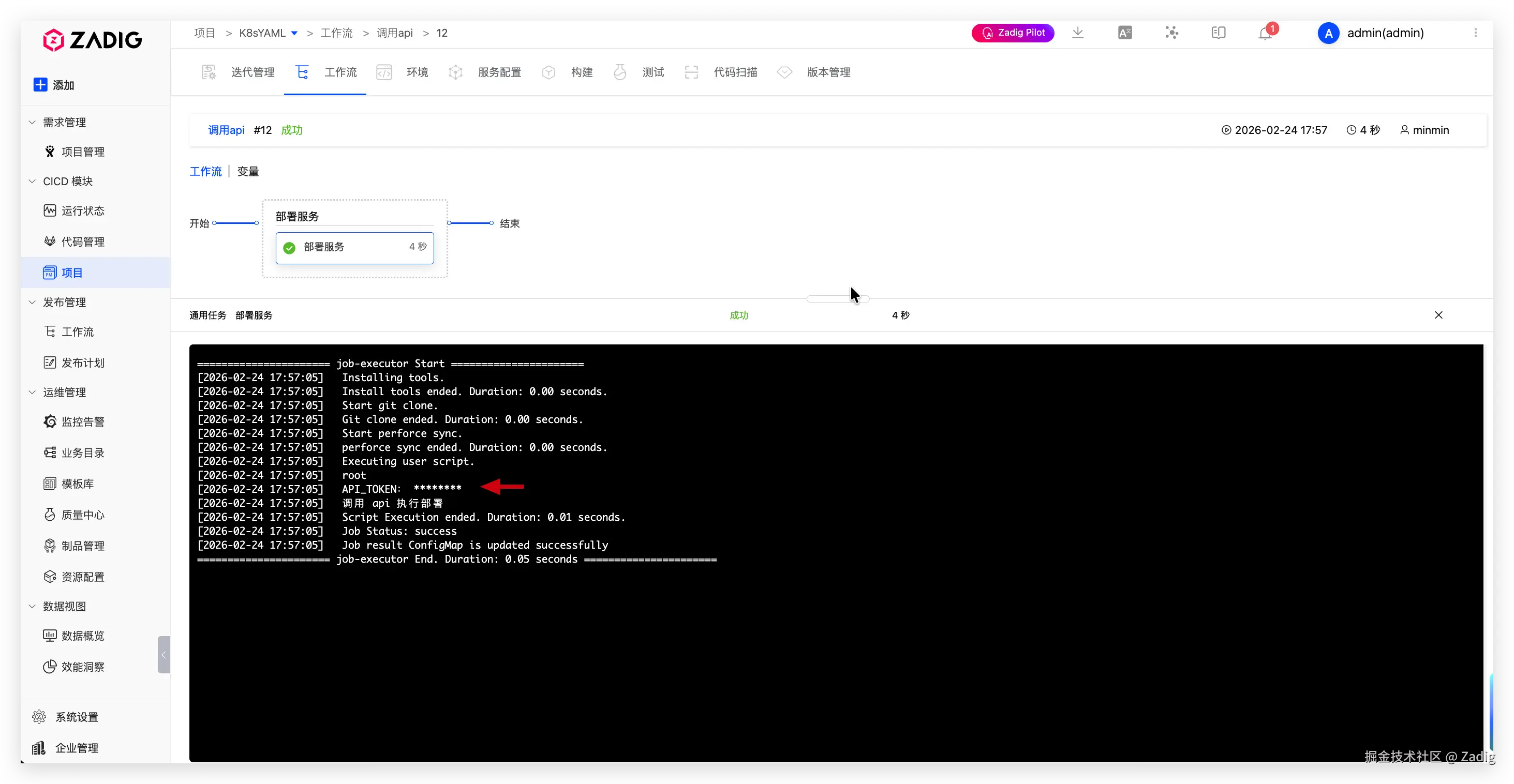This screenshot has width=1514, height=784.
Task: Switch to 版本管理 tab
Action: coord(814,72)
